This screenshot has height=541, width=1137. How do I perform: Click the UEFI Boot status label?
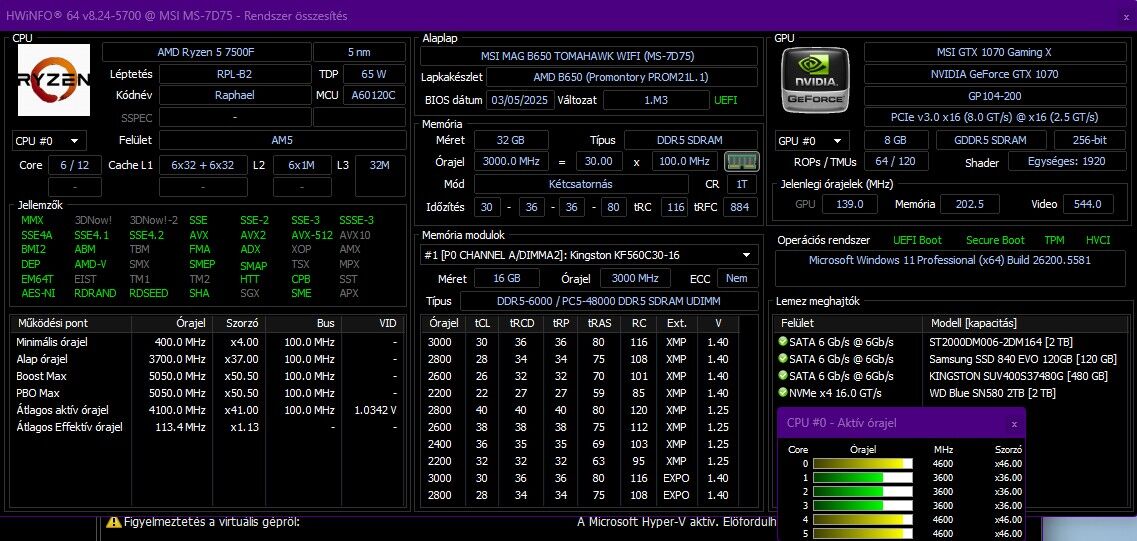point(917,240)
